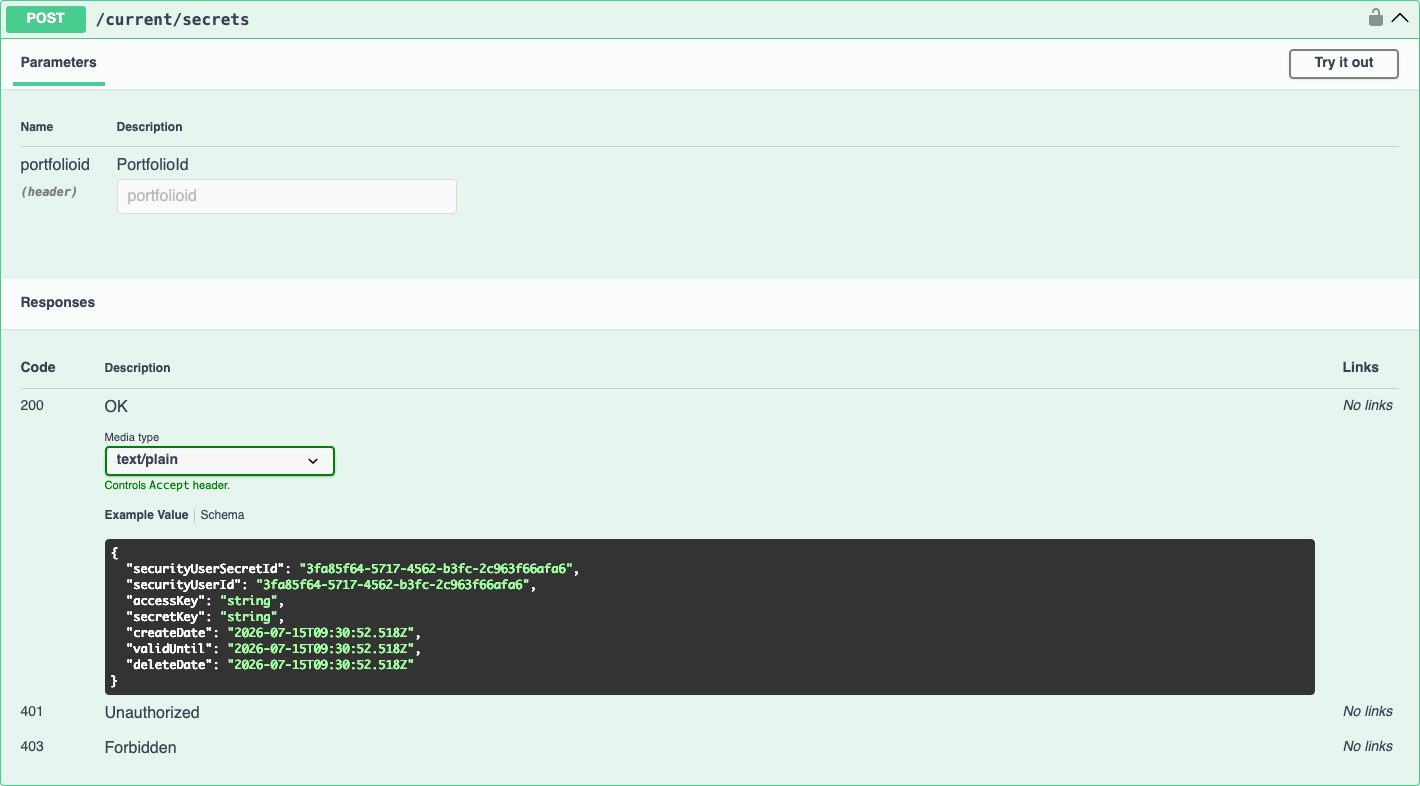Click the 200 response code
The height and width of the screenshot is (786, 1420).
click(32, 406)
